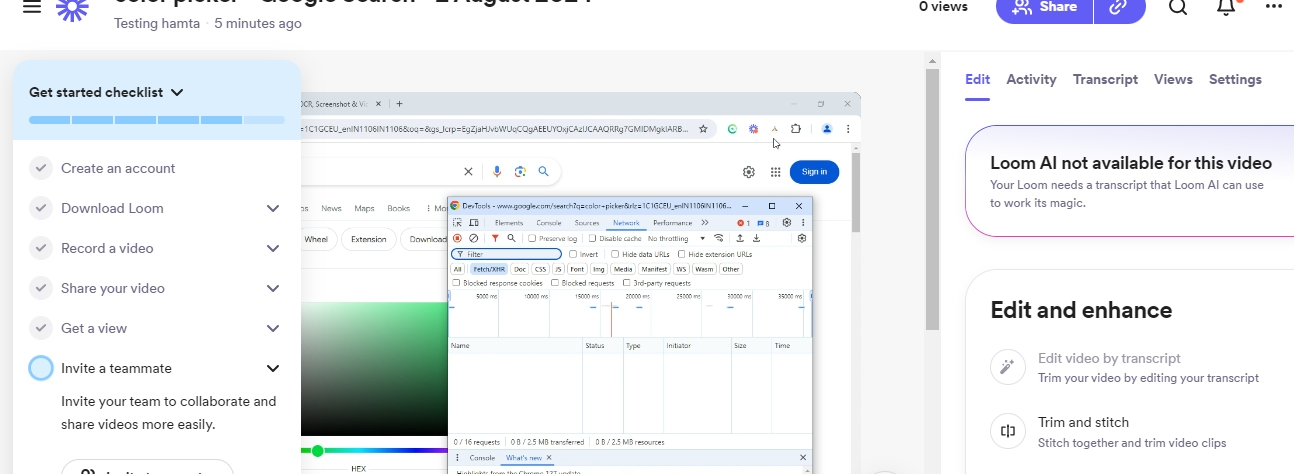Screen dimensions: 1294x474
Task: Select the Fetch/XHR filter chip in DevTools
Action: tap(489, 269)
